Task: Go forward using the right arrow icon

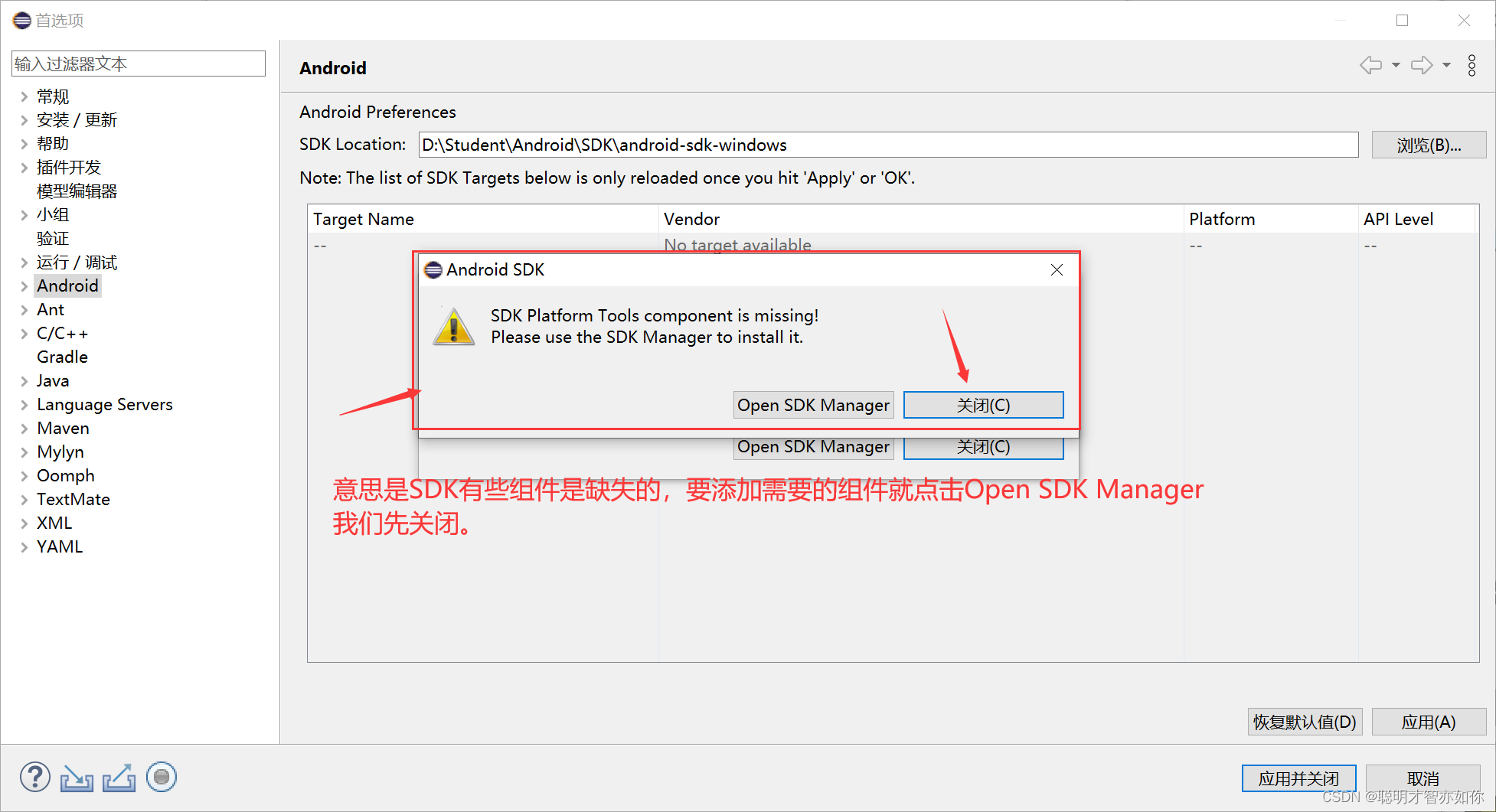Action: 1422,65
